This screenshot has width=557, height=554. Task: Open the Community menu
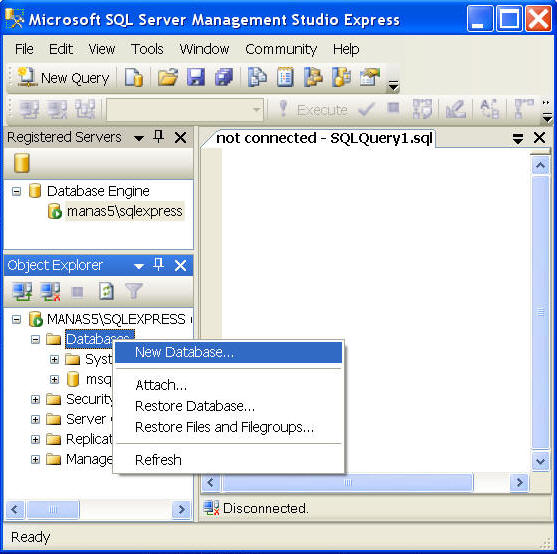click(x=281, y=49)
